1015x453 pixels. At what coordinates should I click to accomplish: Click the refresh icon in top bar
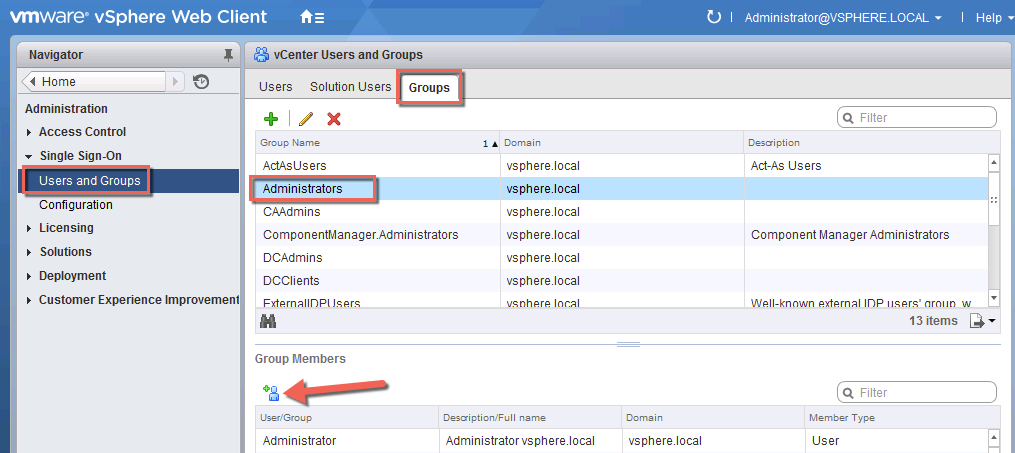click(x=713, y=17)
